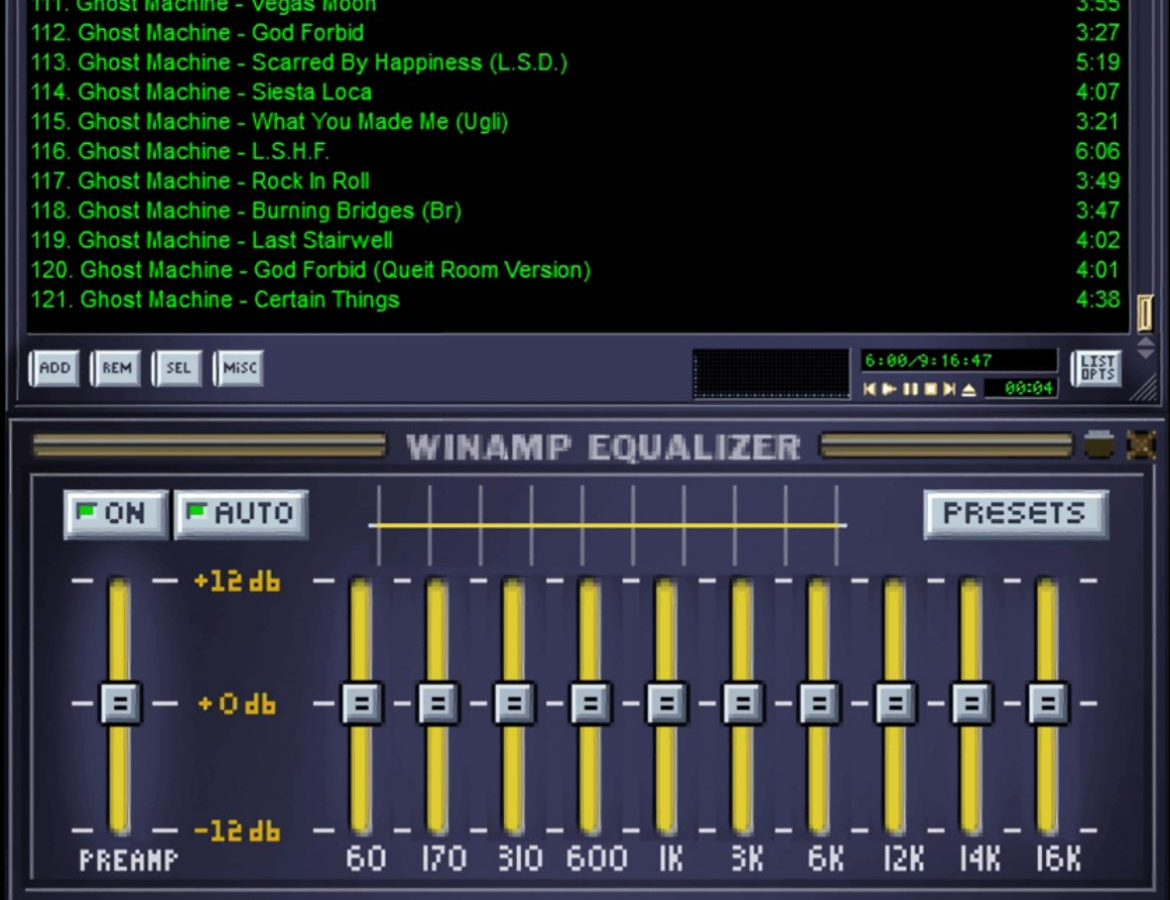Image resolution: width=1170 pixels, height=900 pixels.
Task: Open the REM remove menu
Action: (116, 368)
